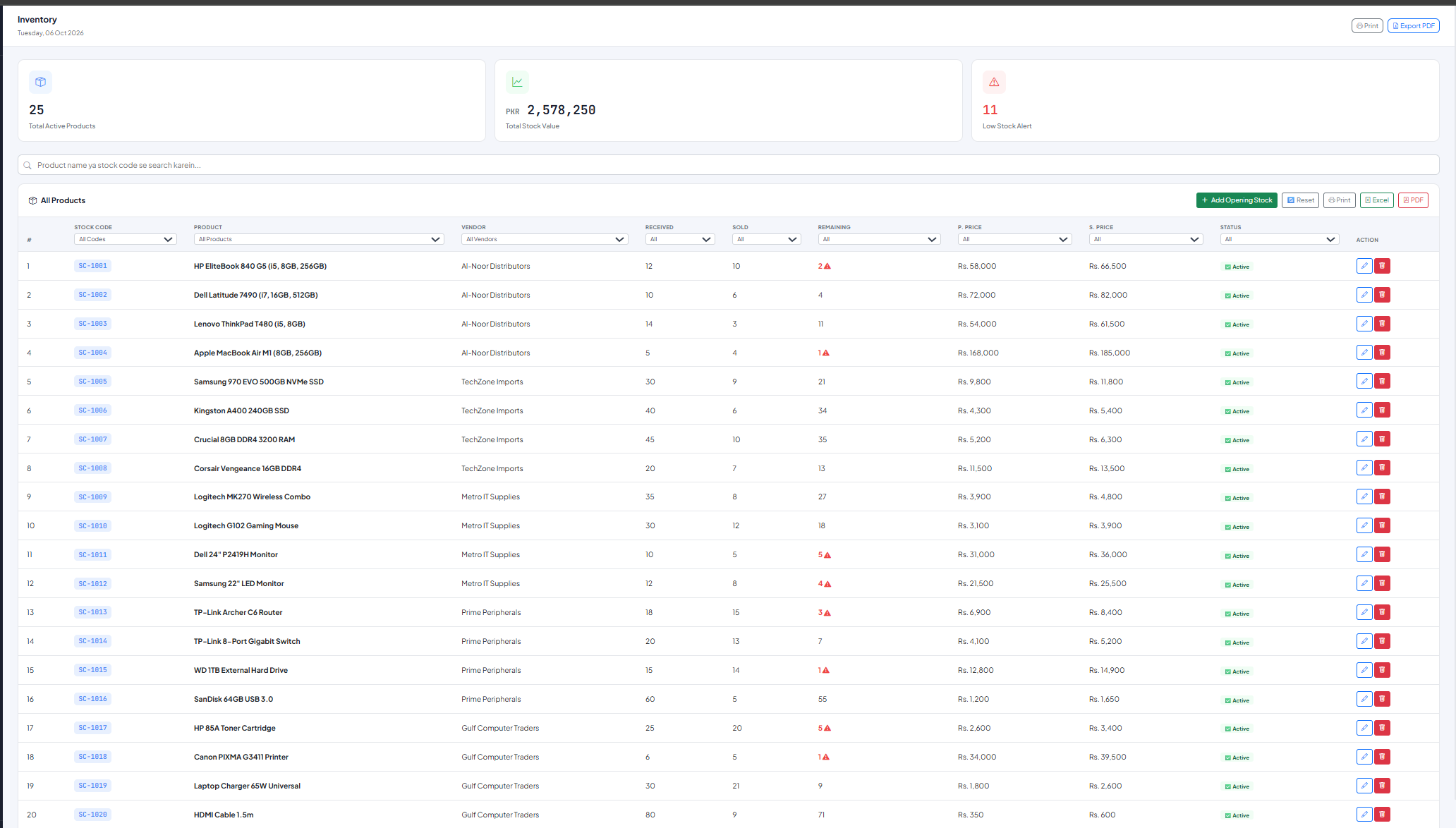Edit Corsair Vengeance 16GB DDR4 entry

[x=1364, y=468]
